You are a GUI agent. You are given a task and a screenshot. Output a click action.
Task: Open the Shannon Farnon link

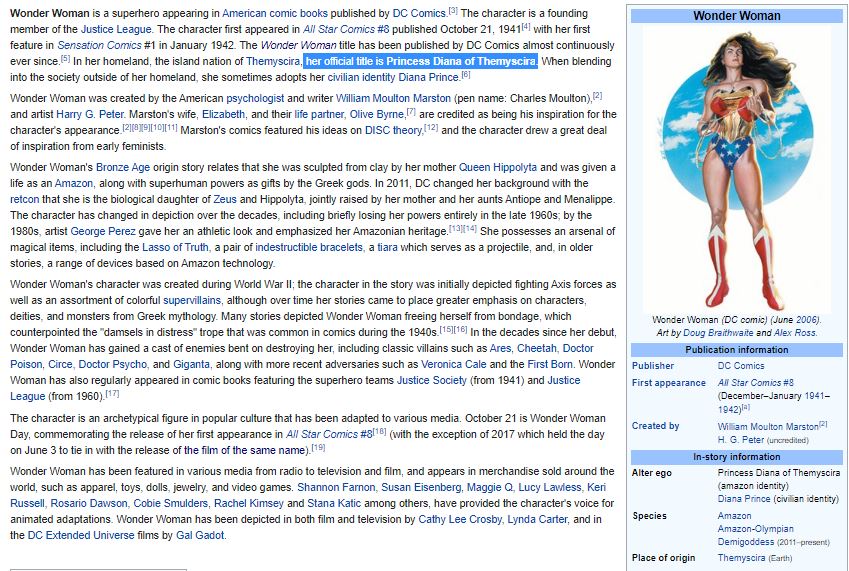click(x=336, y=488)
